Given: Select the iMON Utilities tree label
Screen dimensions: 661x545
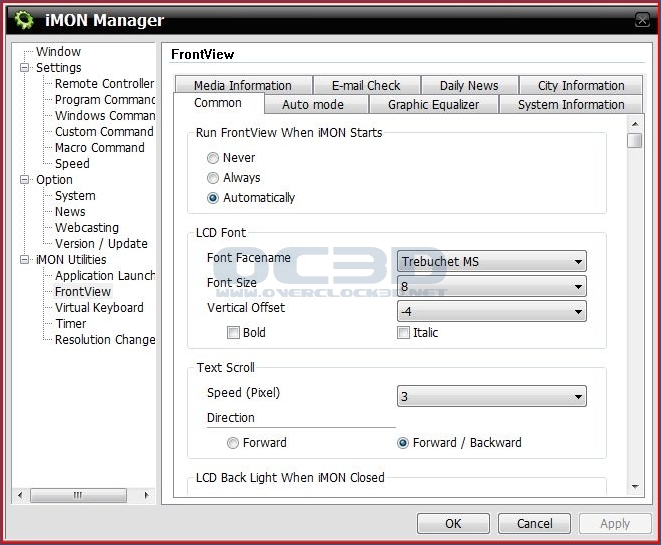Looking at the screenshot, I should pos(71,260).
